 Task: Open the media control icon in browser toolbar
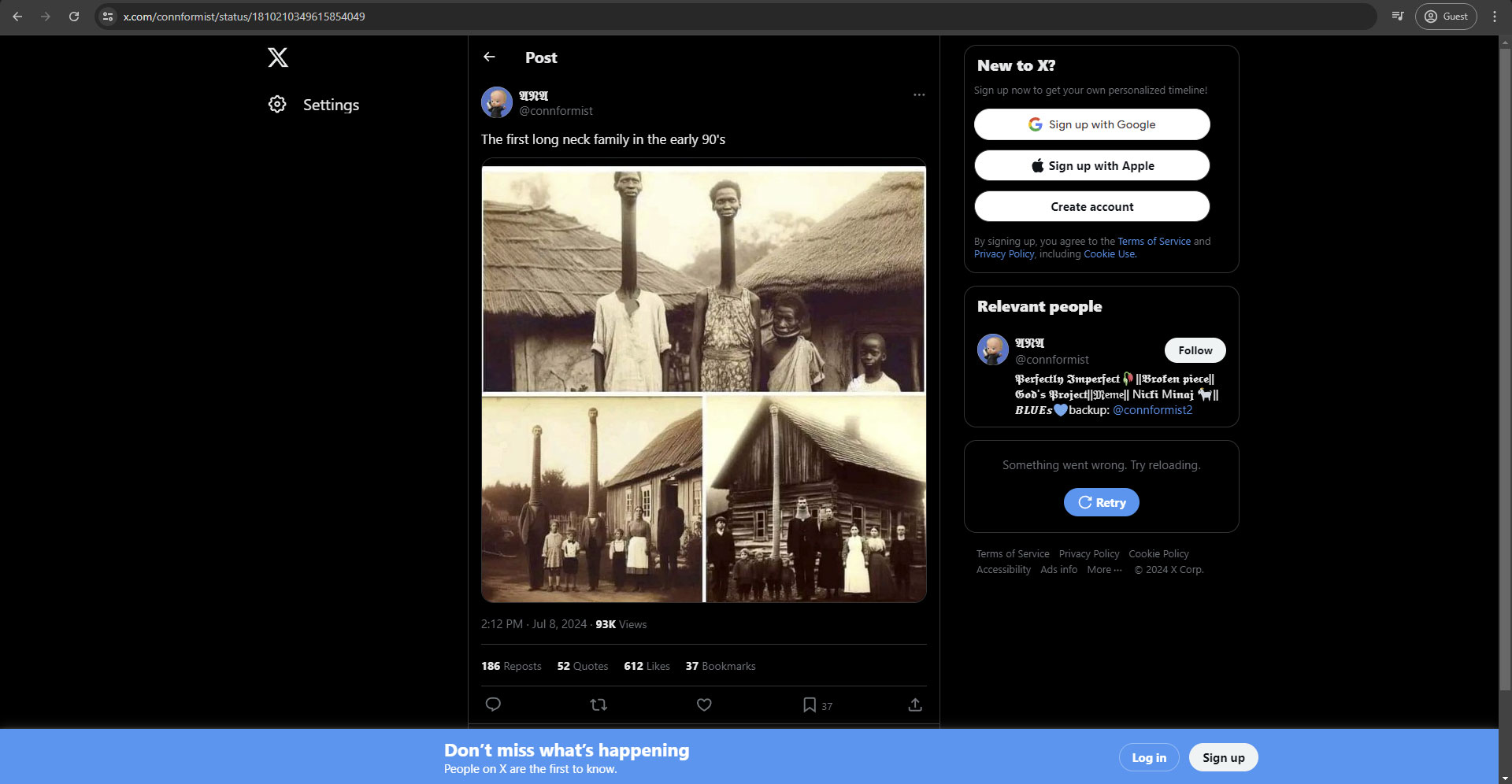[1398, 16]
